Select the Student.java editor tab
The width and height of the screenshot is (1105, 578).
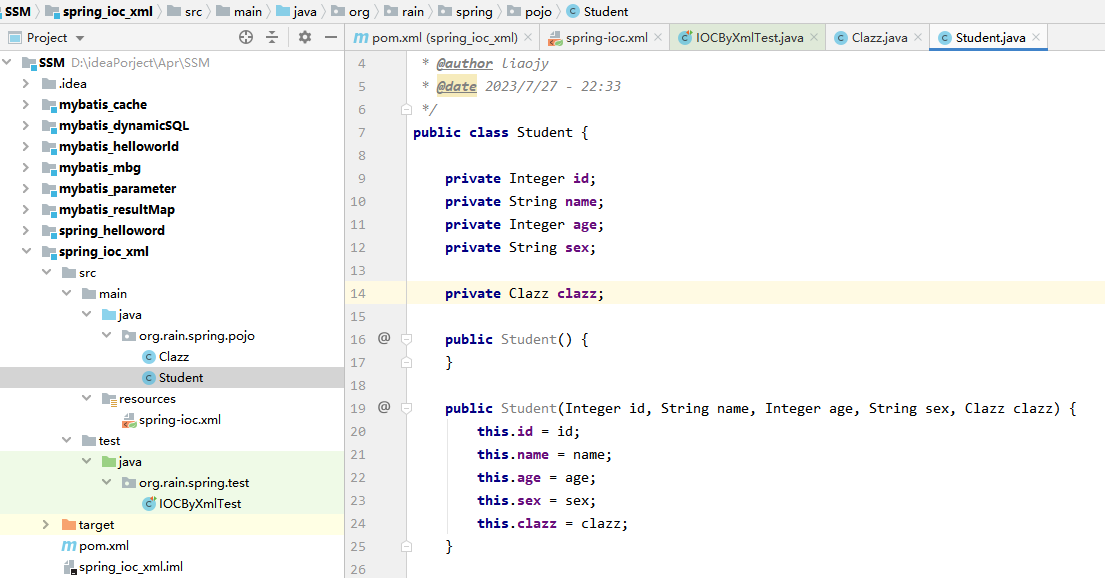(990, 37)
